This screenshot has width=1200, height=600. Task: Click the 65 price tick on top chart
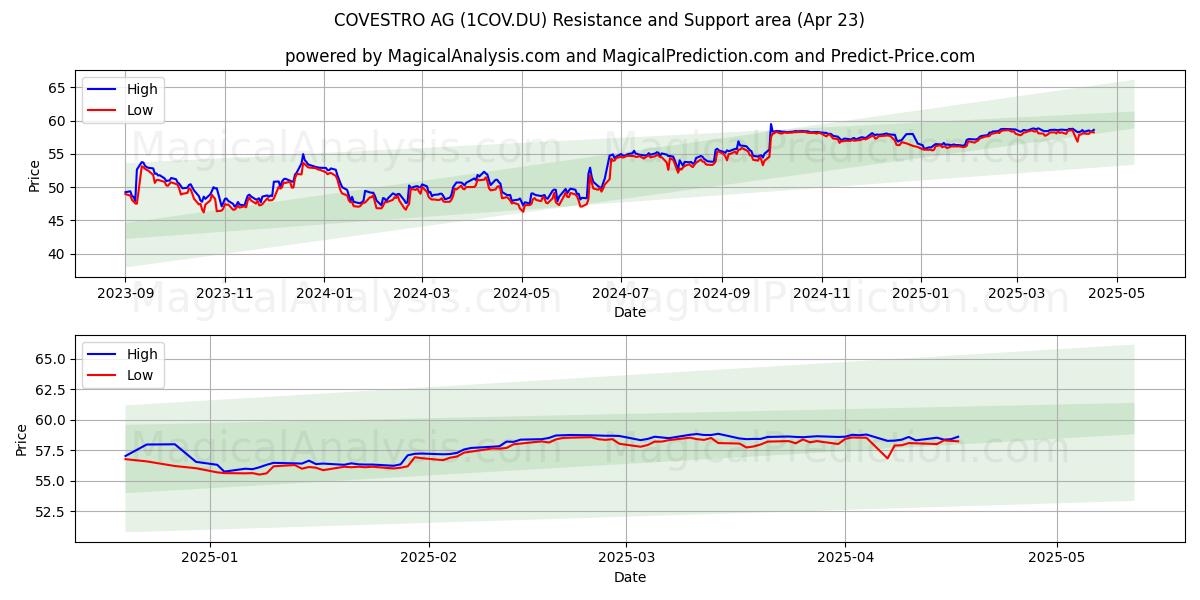[56, 88]
